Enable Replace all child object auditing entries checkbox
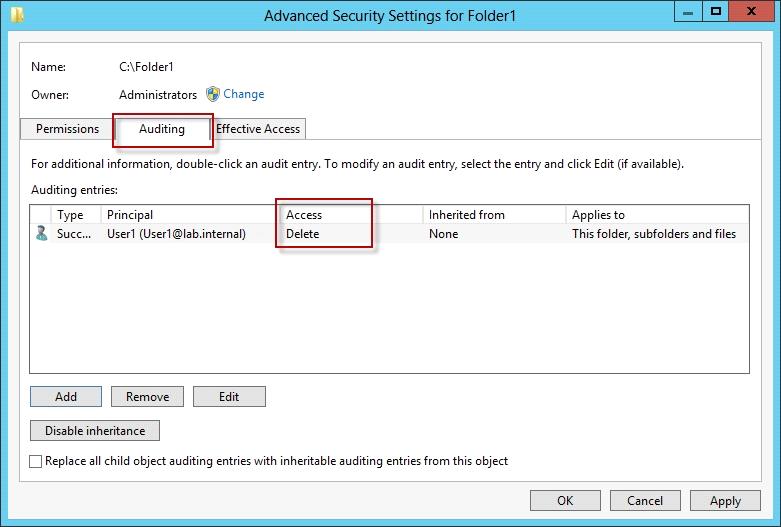 click(x=35, y=461)
